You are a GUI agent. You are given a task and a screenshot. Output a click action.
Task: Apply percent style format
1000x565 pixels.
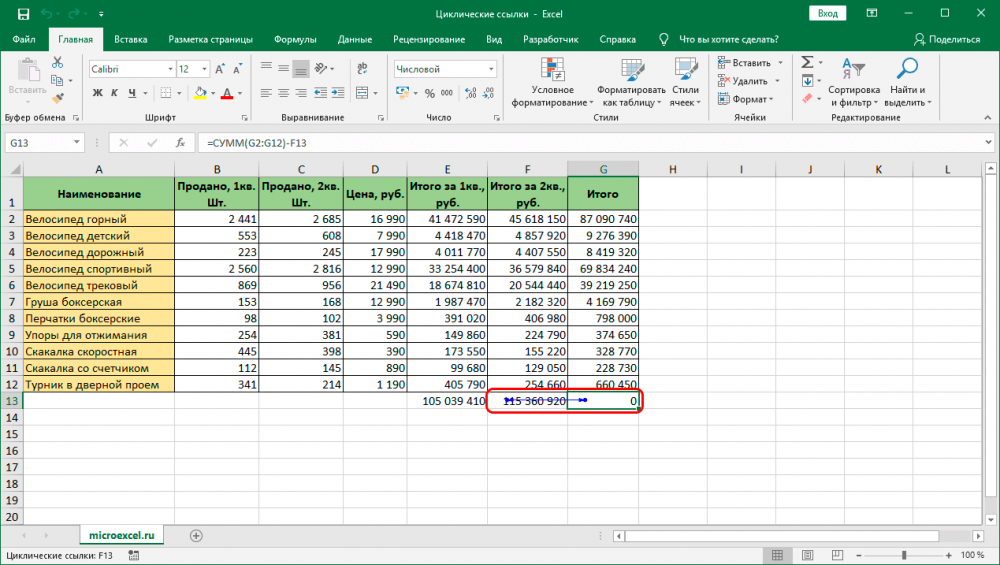pyautogui.click(x=430, y=93)
